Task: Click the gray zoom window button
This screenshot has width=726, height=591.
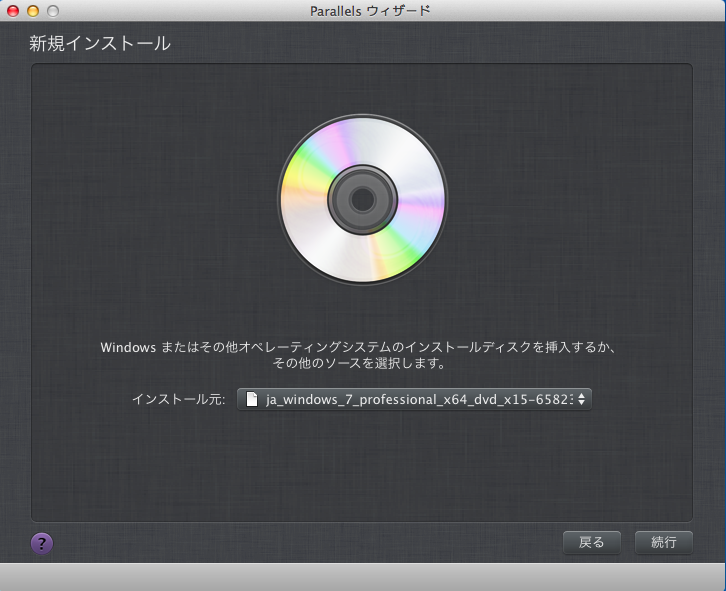Action: (x=53, y=11)
